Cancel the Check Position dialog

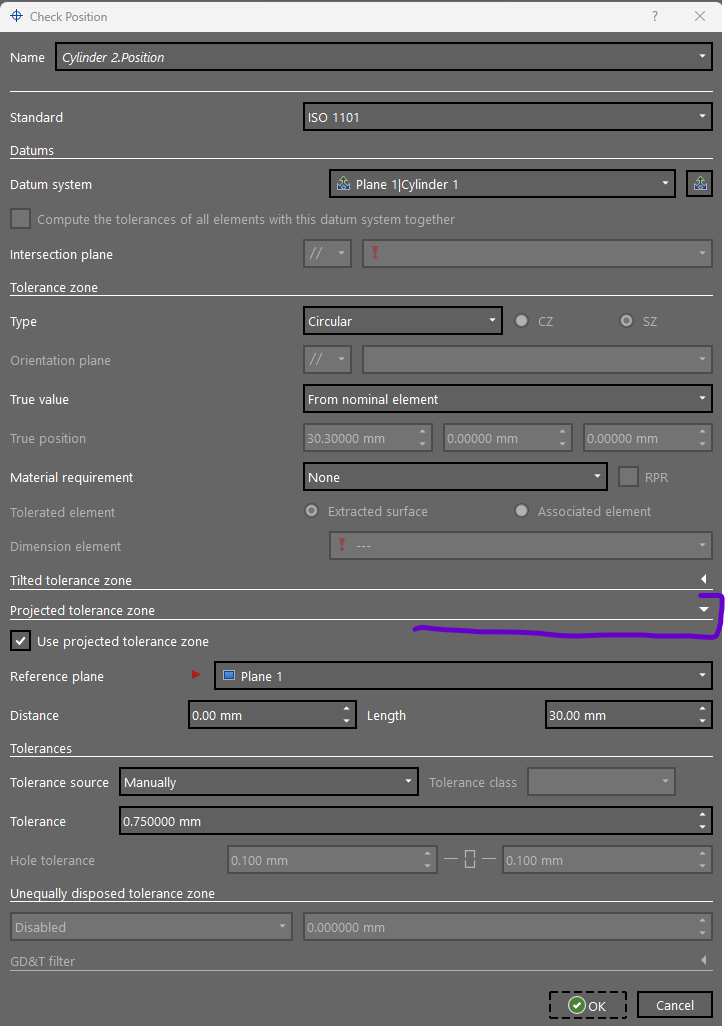[675, 1005]
